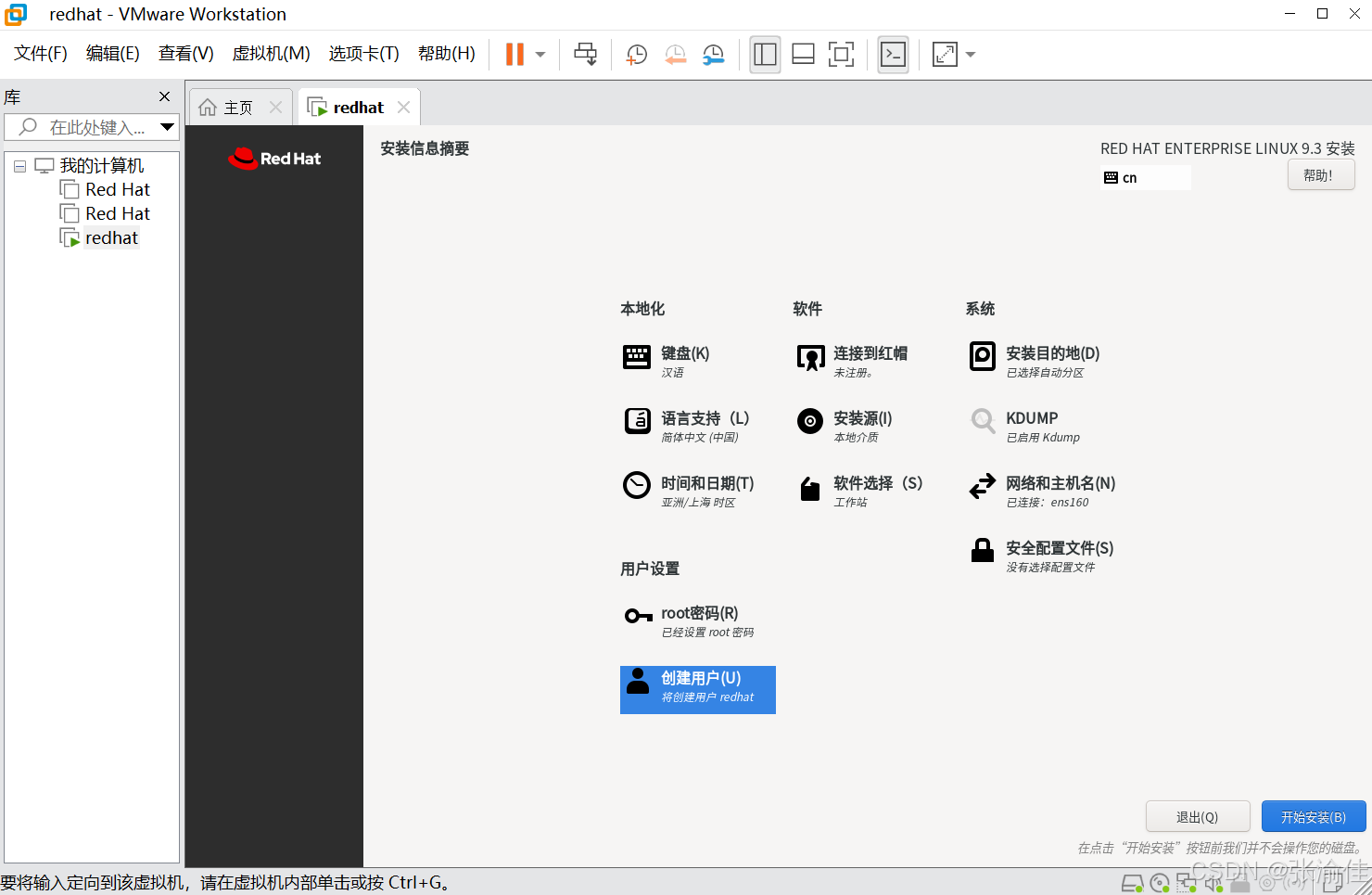The image size is (1372, 895).
Task: Open the 选项卡(T) menu
Action: tap(363, 54)
